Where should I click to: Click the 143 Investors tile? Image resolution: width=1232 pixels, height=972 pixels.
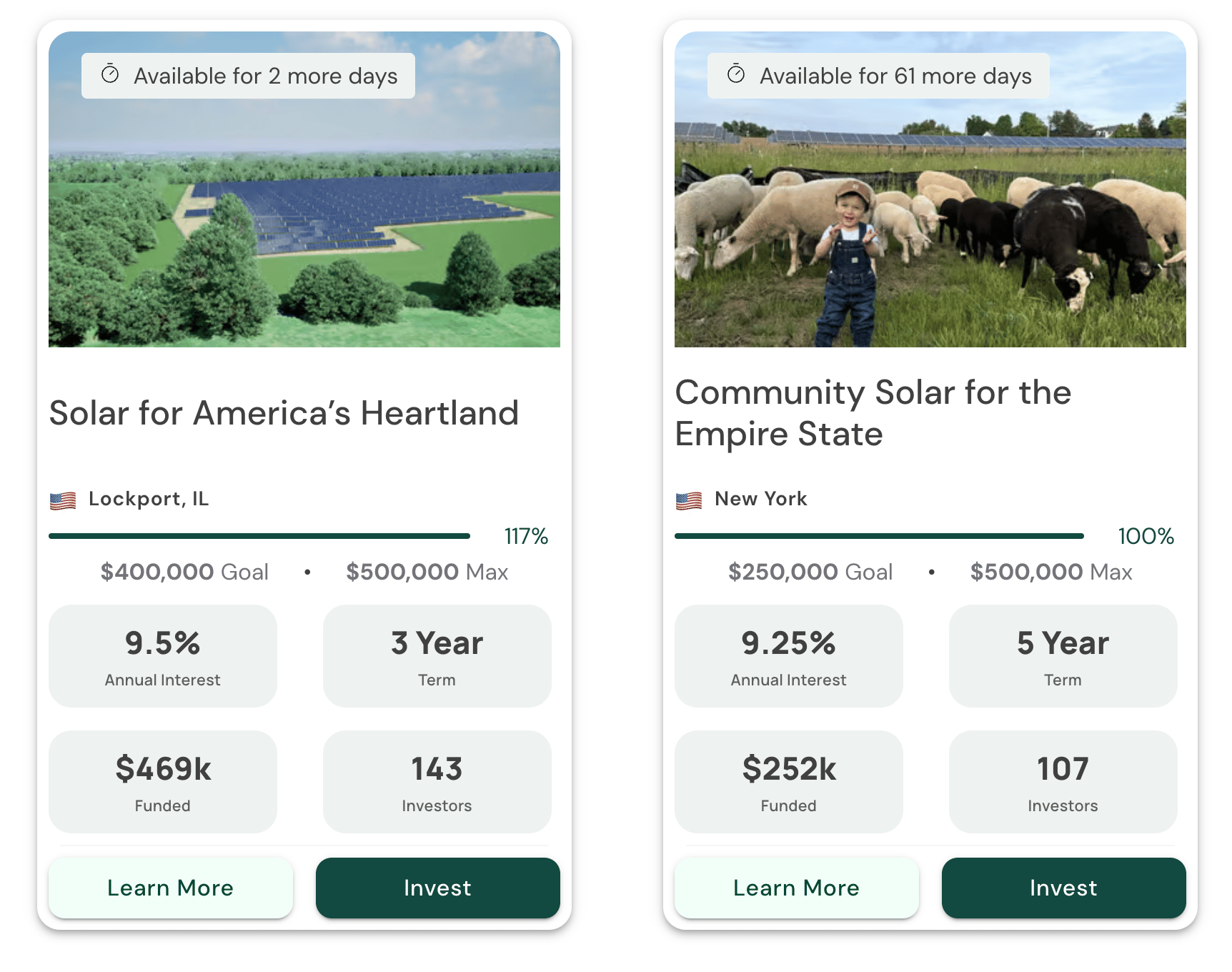pos(437,782)
